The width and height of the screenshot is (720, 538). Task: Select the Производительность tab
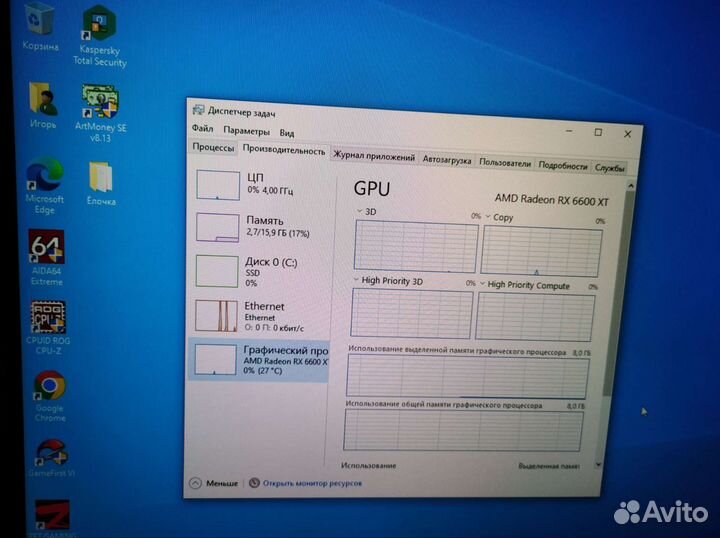[284, 150]
